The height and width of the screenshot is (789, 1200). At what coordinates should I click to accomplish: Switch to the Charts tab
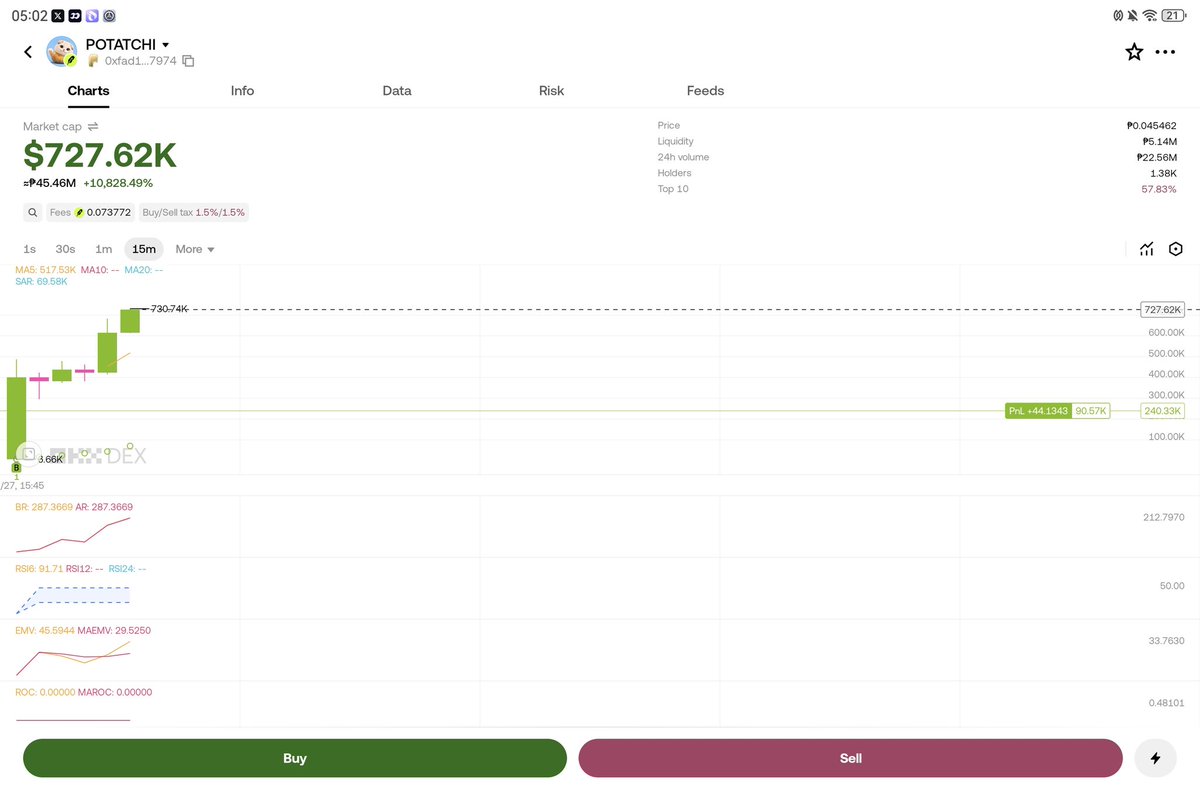click(88, 90)
